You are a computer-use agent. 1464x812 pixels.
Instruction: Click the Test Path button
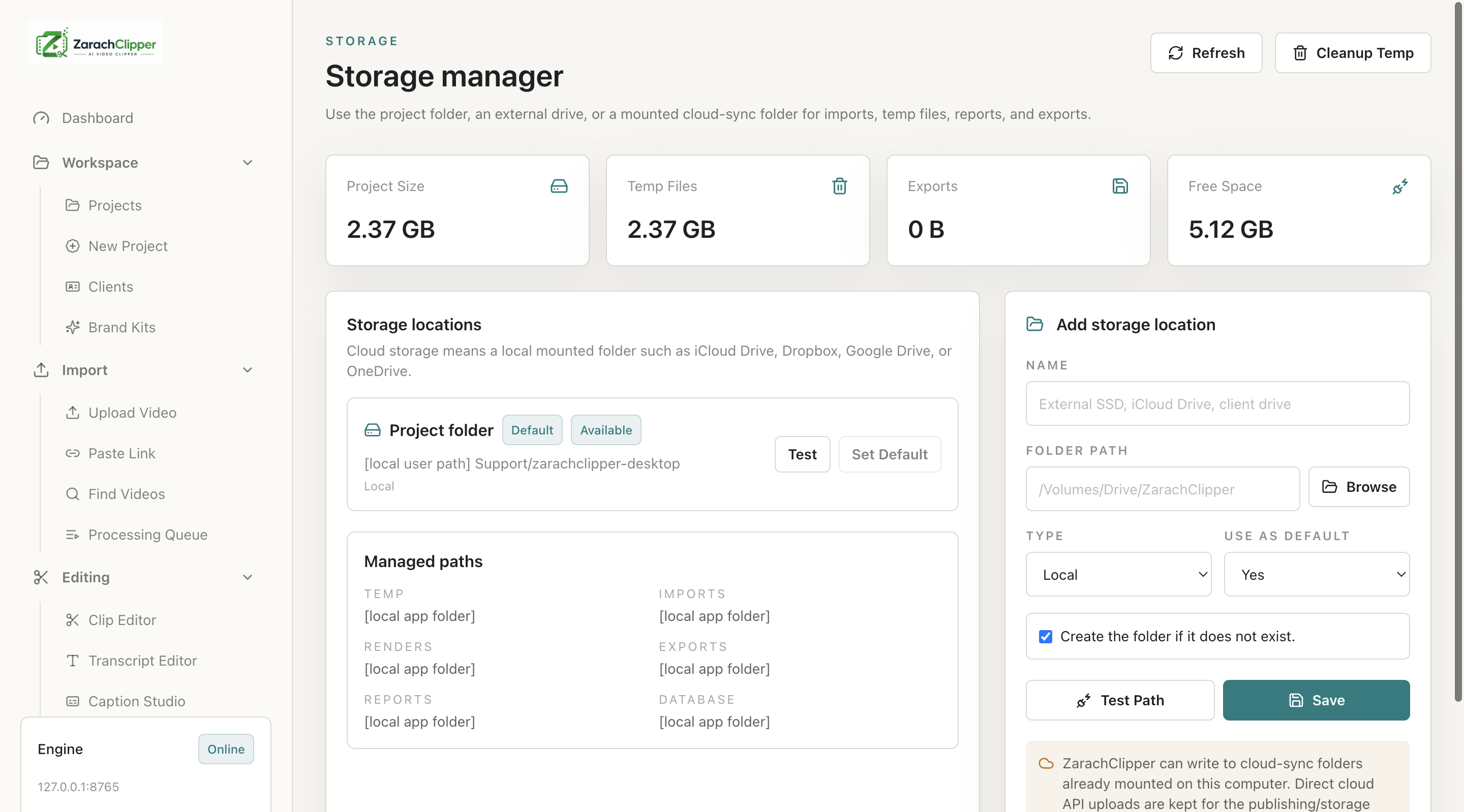[x=1119, y=700]
